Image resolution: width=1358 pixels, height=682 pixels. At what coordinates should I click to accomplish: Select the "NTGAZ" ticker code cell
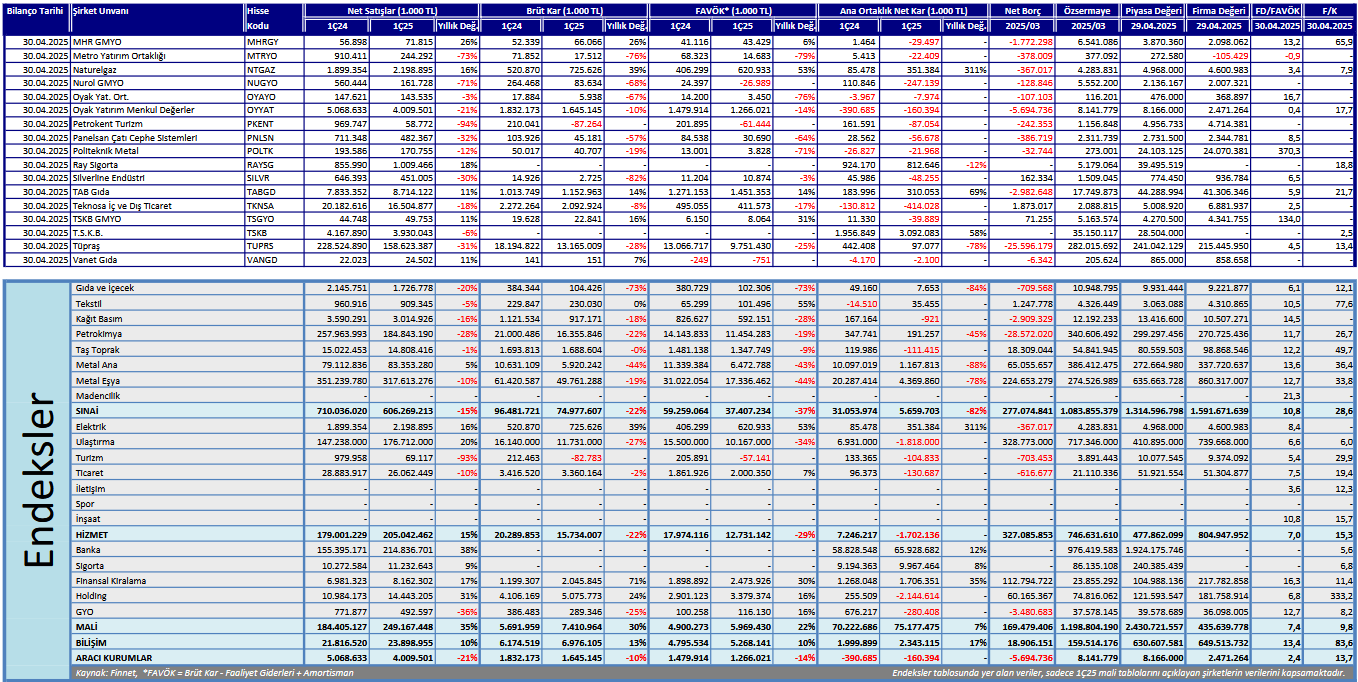pos(260,70)
